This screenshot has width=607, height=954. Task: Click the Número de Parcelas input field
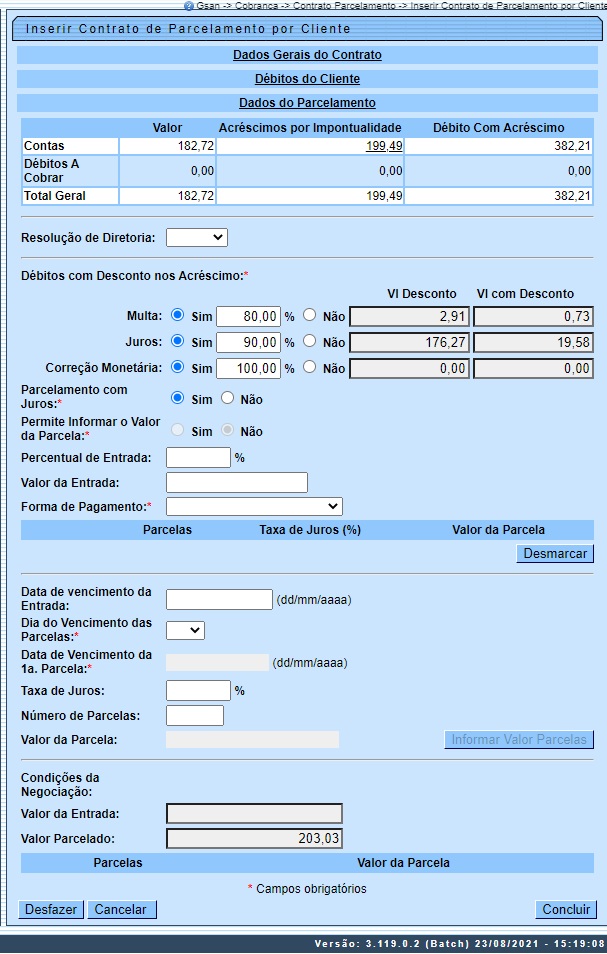[x=195, y=715]
